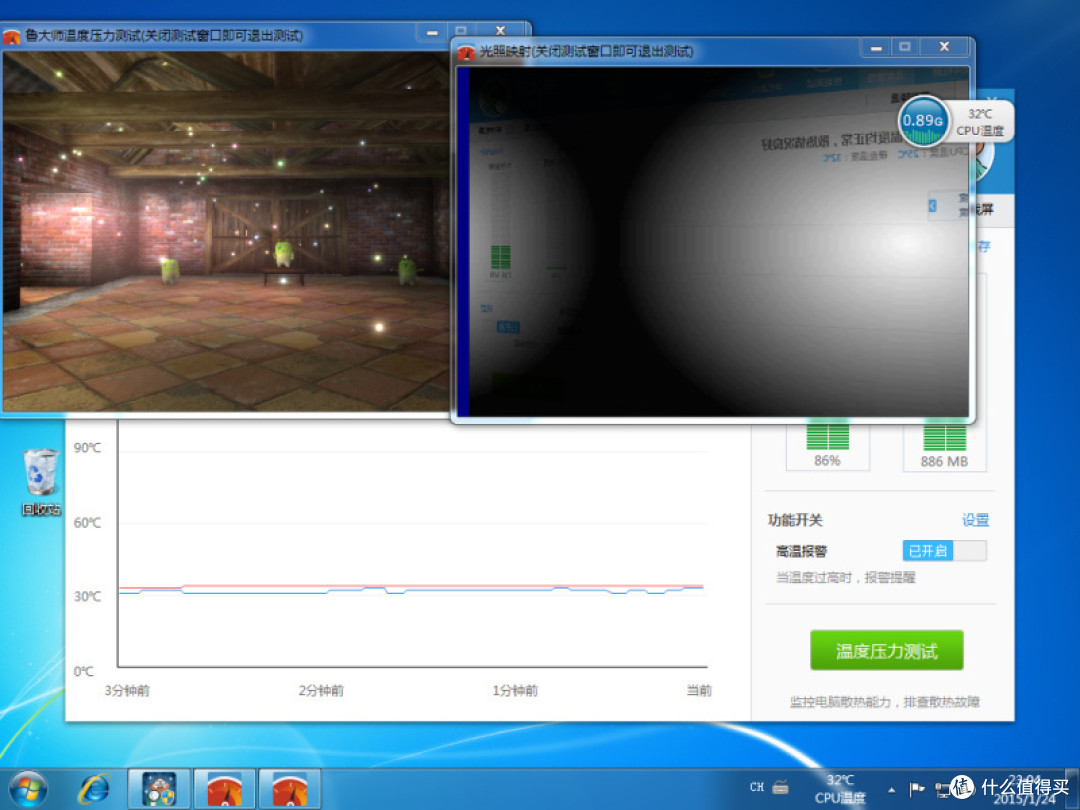Screen dimensions: 1080x810
Task: Open the 设置 link beside 功能开关
Action: (x=975, y=520)
